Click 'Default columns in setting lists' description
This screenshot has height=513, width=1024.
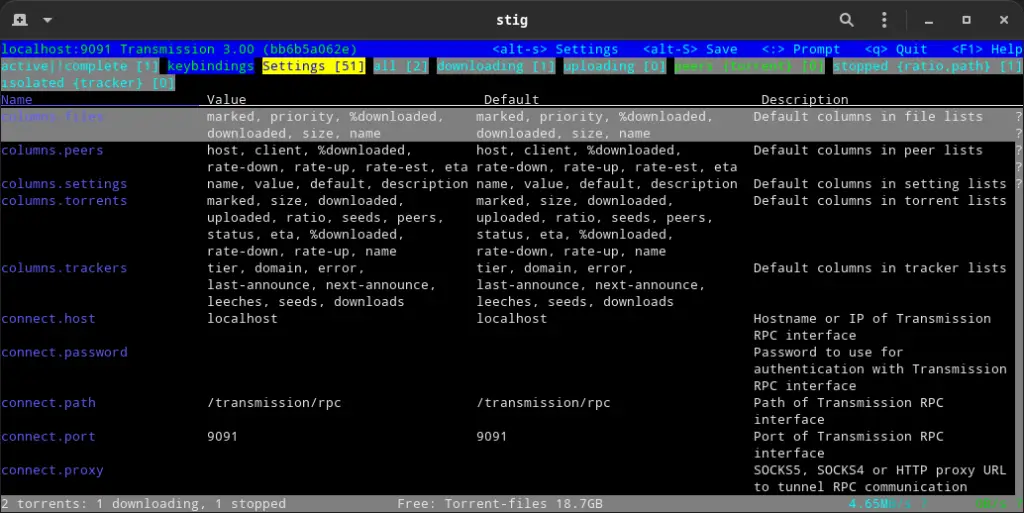click(x=880, y=184)
